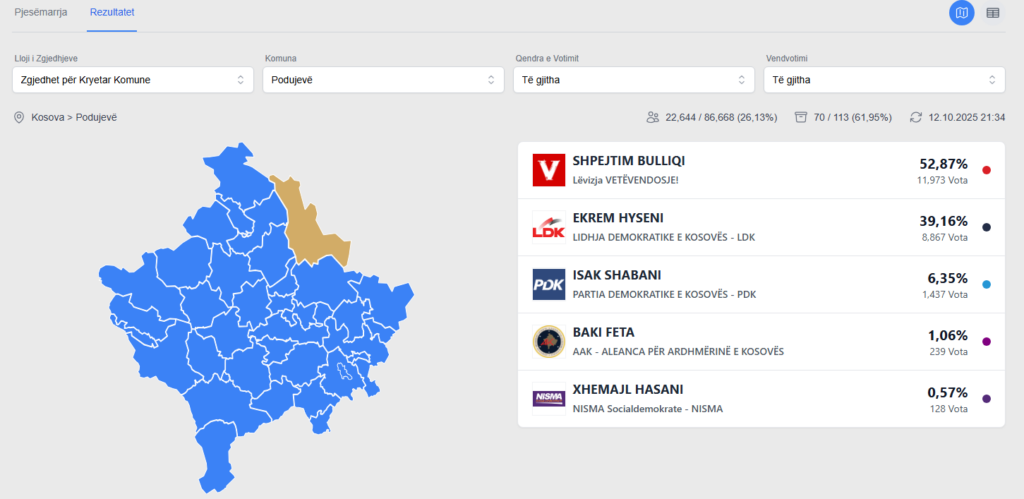Viewport: 1024px width, 499px height.
Task: Click the NISMA party logo
Action: (548, 398)
